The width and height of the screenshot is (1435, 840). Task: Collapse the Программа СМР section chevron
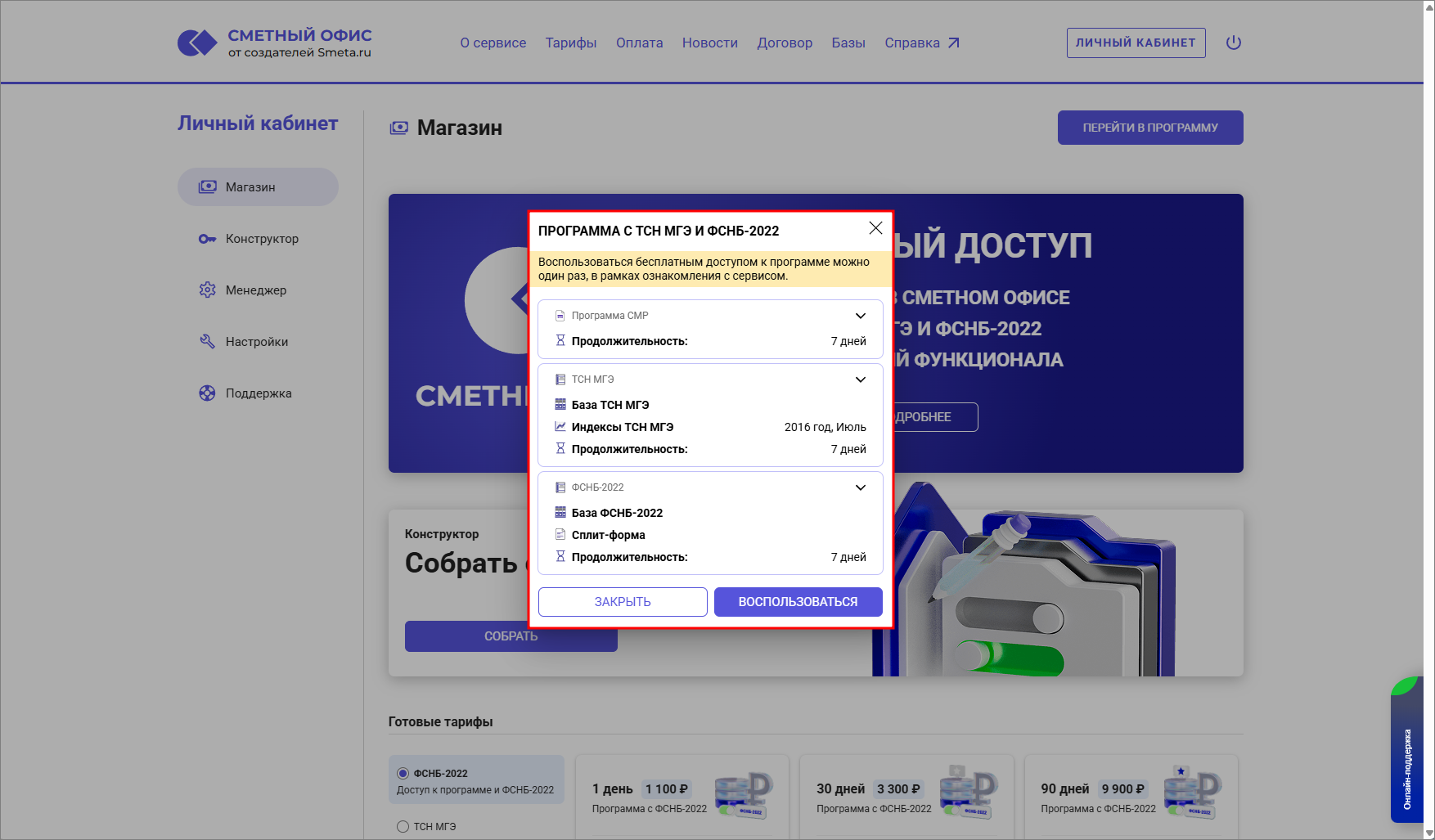click(x=861, y=315)
